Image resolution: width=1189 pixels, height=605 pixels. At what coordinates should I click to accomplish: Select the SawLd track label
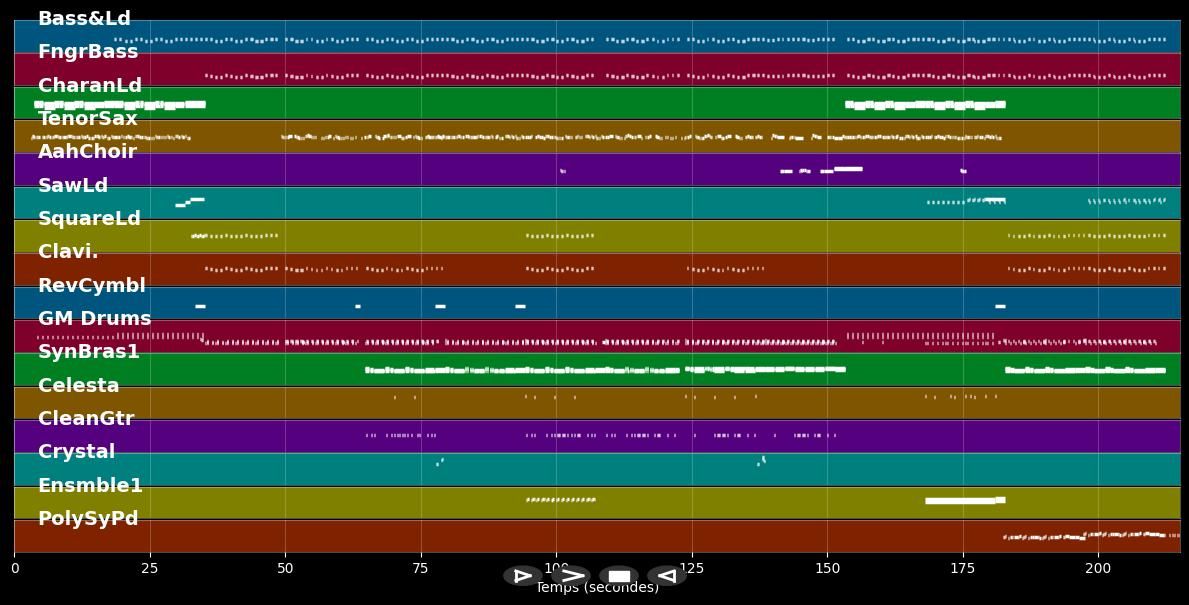(x=73, y=185)
